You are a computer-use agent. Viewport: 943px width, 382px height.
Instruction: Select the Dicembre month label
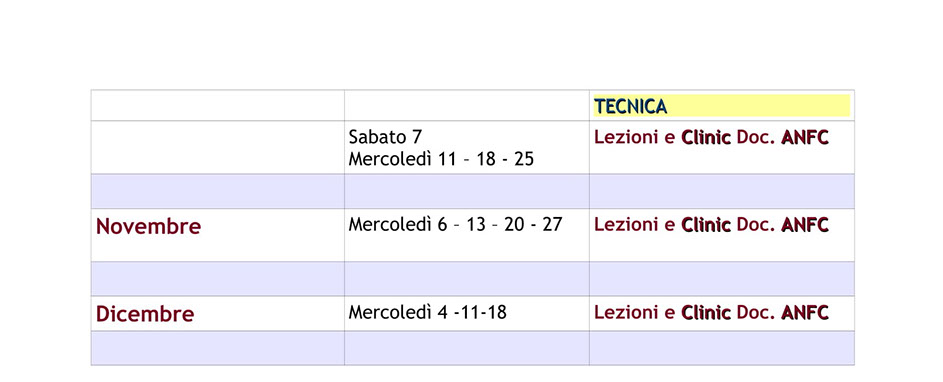[145, 314]
